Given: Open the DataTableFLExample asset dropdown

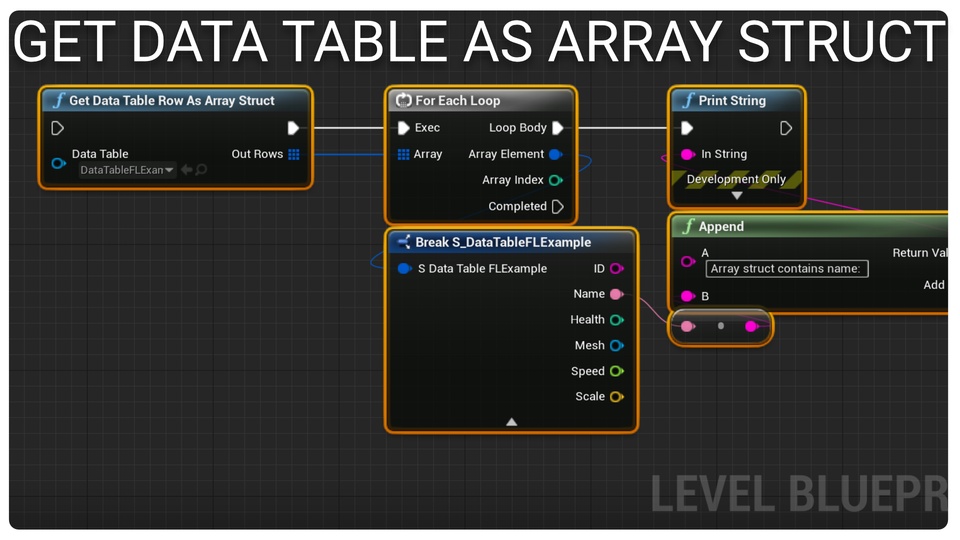Looking at the screenshot, I should [x=127, y=170].
